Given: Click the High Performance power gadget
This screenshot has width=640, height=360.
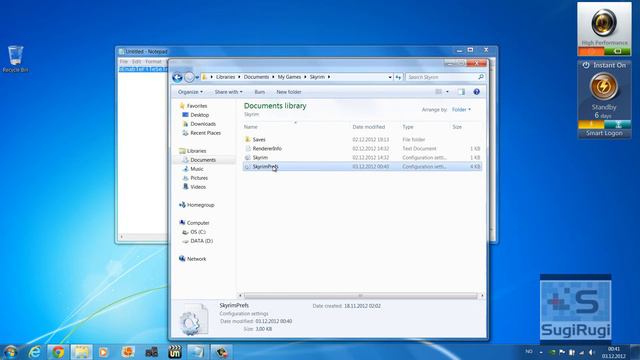Looking at the screenshot, I should coord(604,29).
